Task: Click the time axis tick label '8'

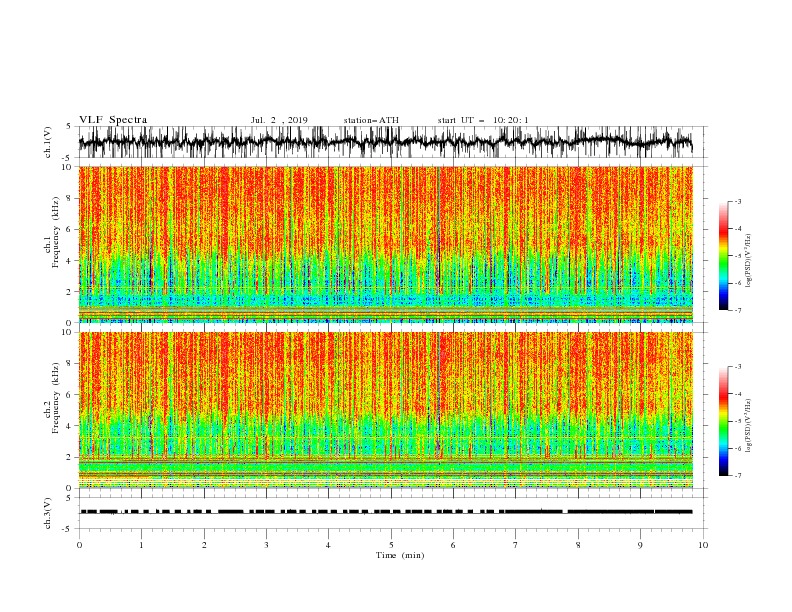Action: (x=578, y=545)
